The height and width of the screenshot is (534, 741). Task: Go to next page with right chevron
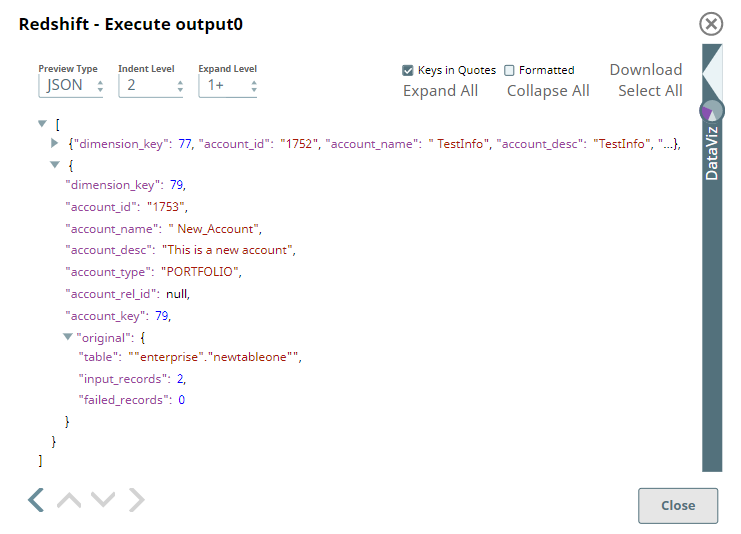coord(137,500)
